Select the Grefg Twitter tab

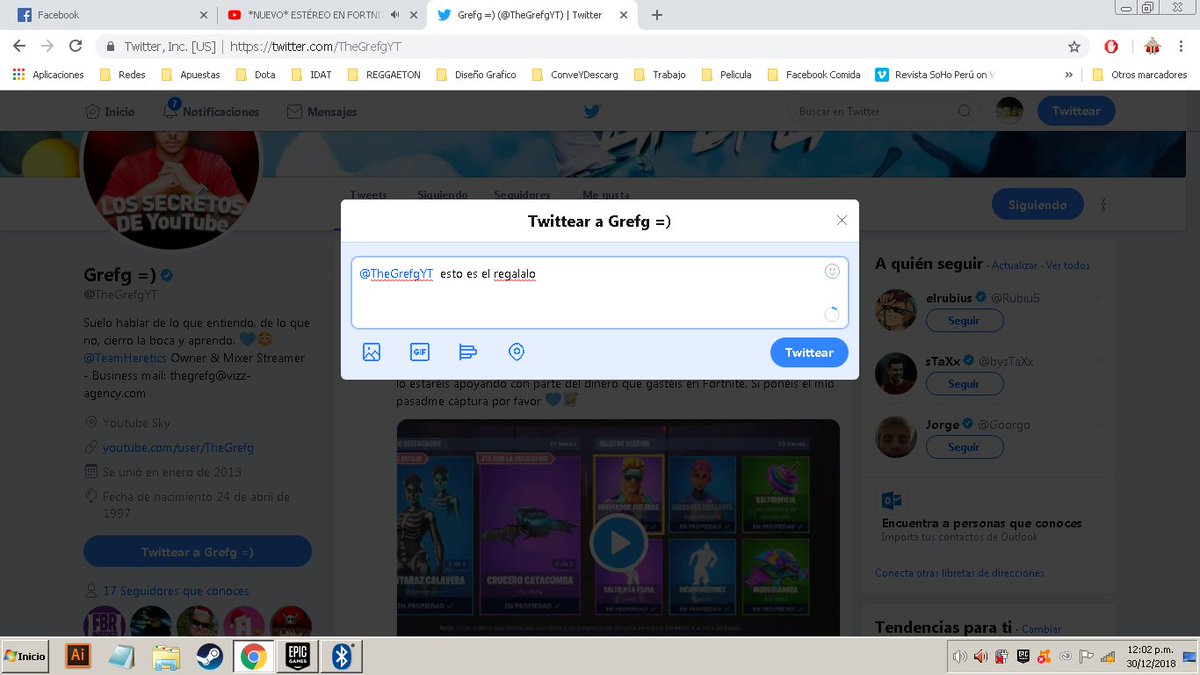tap(530, 15)
